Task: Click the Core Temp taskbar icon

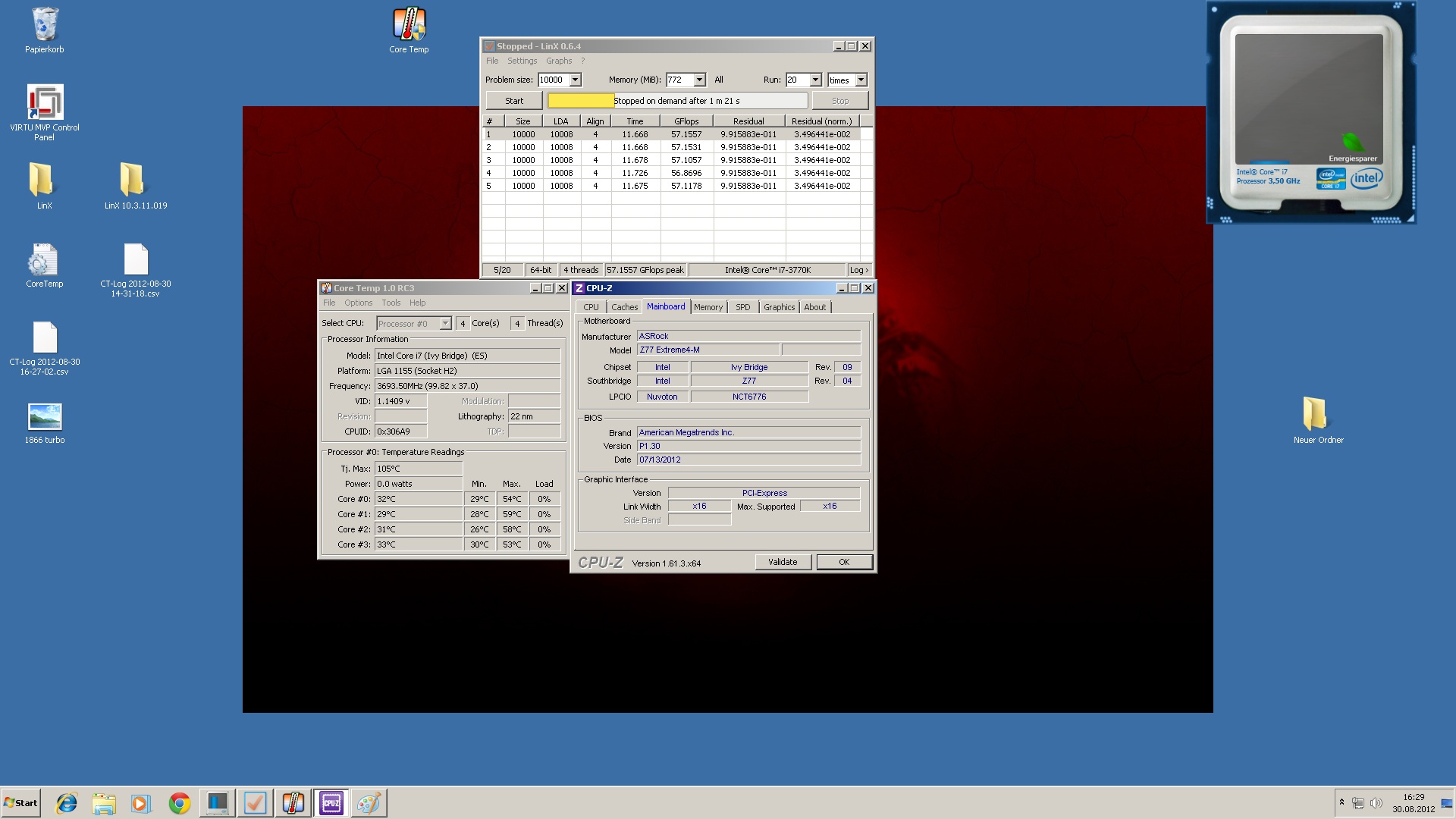Action: tap(293, 803)
